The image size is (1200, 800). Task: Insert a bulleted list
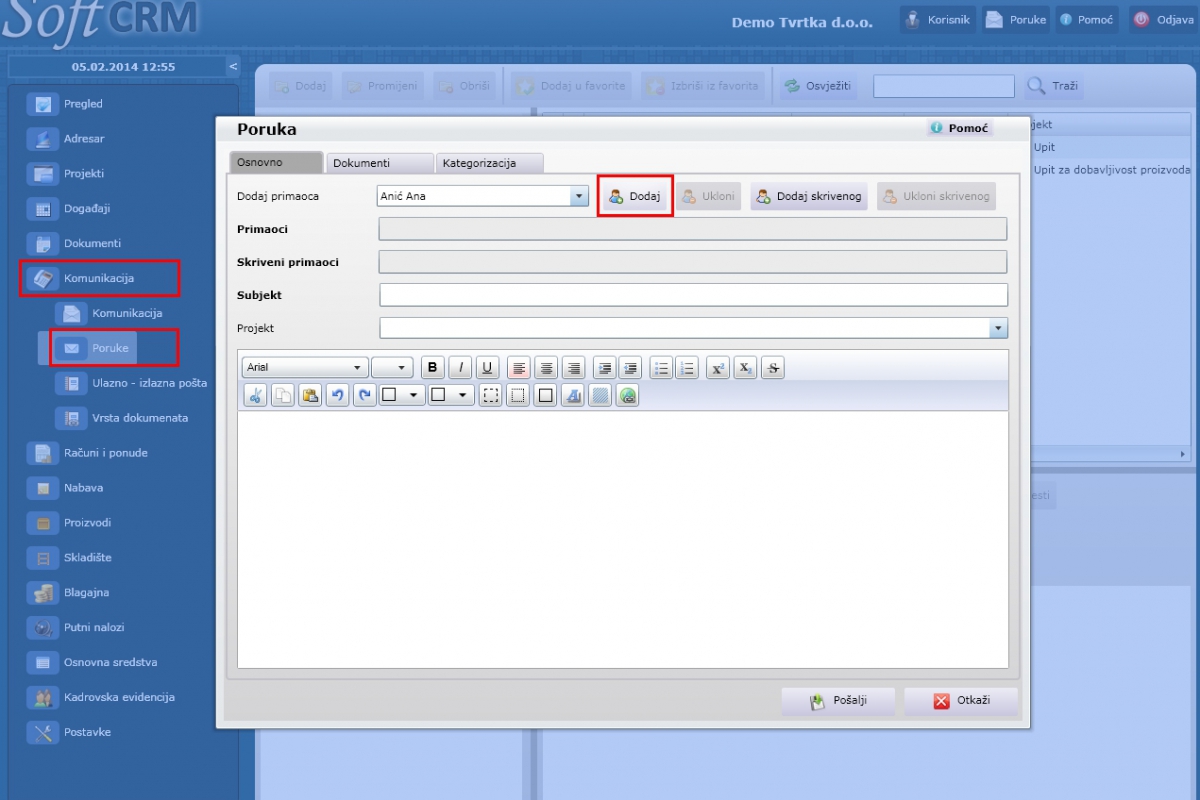click(661, 368)
